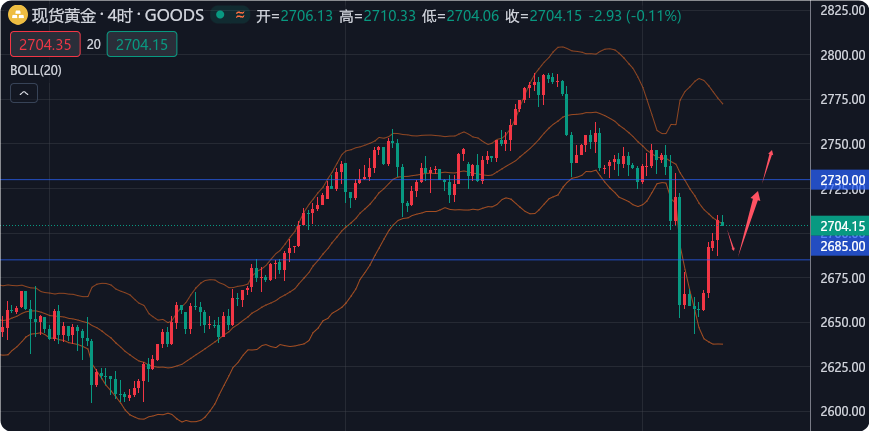Click the 收=2704.15 close value
This screenshot has height=431, width=869.
544,16
